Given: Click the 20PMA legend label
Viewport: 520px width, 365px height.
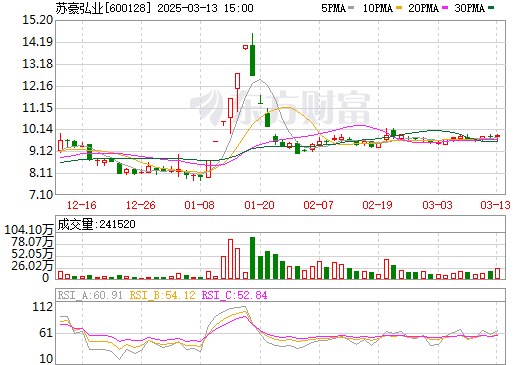Looking at the screenshot, I should coord(423,8).
